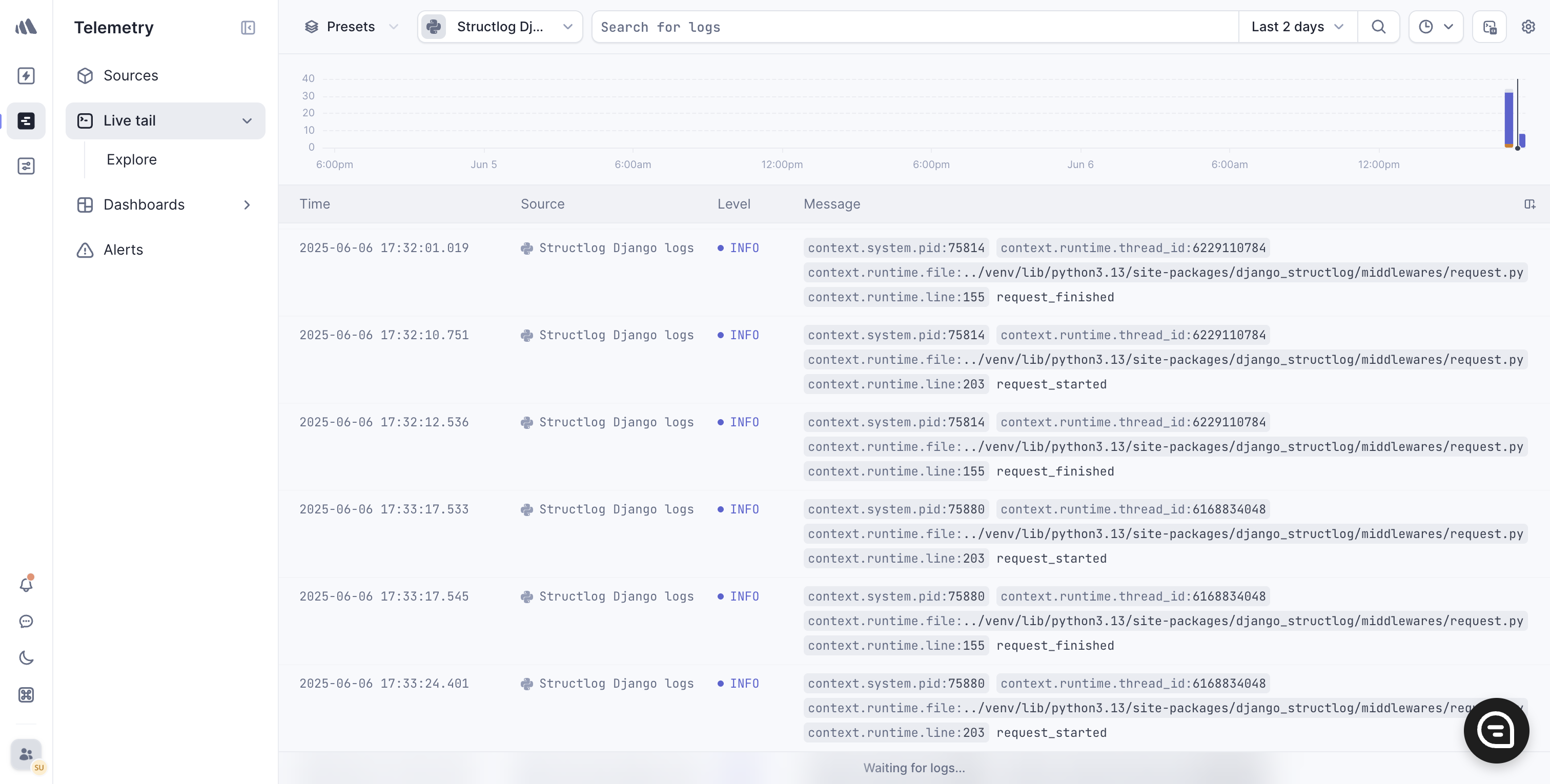Select log timestamp 2025-06-06 17:33:17.533
Screen dimensions: 1550x784
click(384, 510)
